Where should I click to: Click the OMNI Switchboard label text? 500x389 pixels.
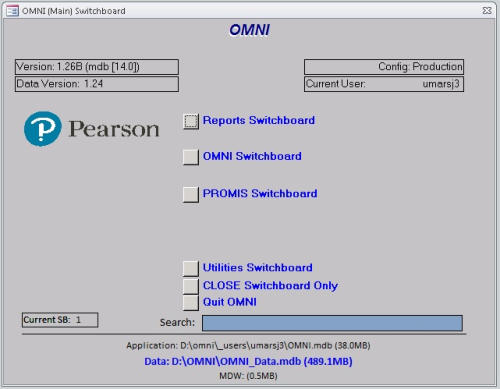[252, 156]
